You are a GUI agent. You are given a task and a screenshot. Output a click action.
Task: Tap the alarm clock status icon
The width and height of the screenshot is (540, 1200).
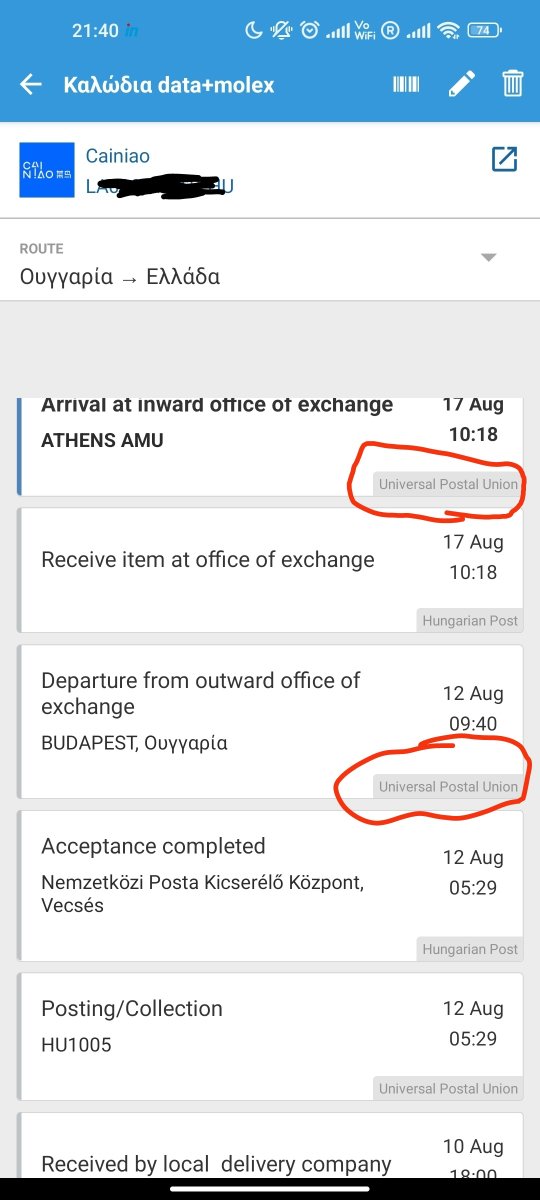click(x=310, y=30)
